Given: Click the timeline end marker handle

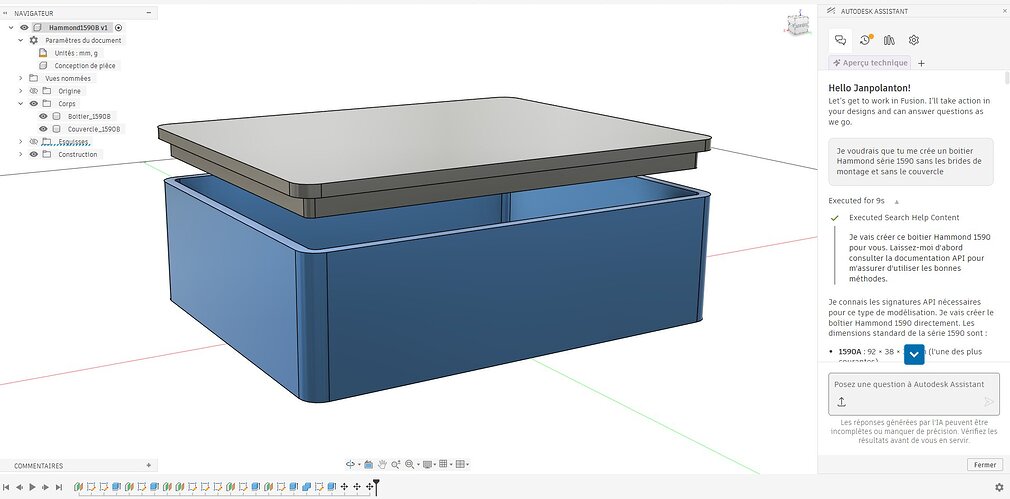Looking at the screenshot, I should coord(377,485).
